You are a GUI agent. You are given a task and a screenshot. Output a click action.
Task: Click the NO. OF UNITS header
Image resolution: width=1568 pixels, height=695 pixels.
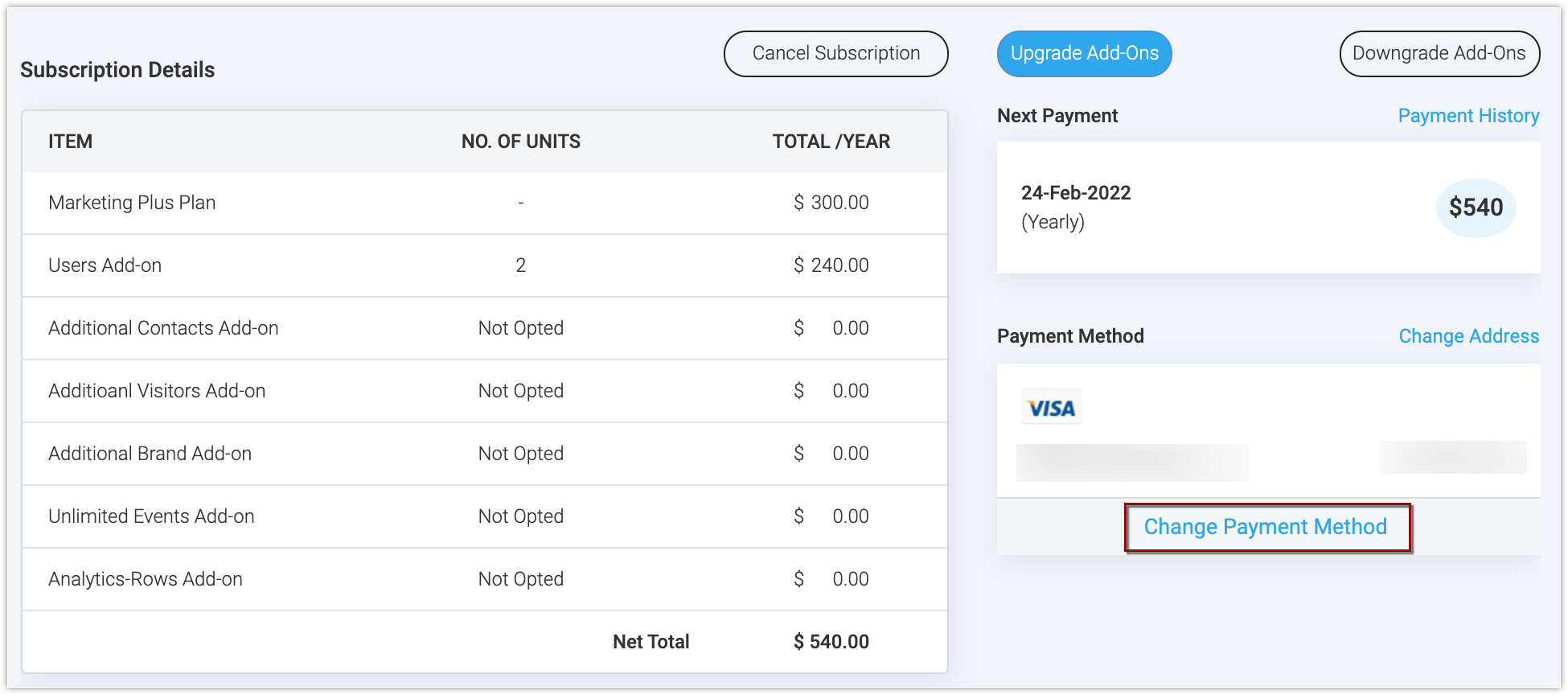click(x=521, y=142)
